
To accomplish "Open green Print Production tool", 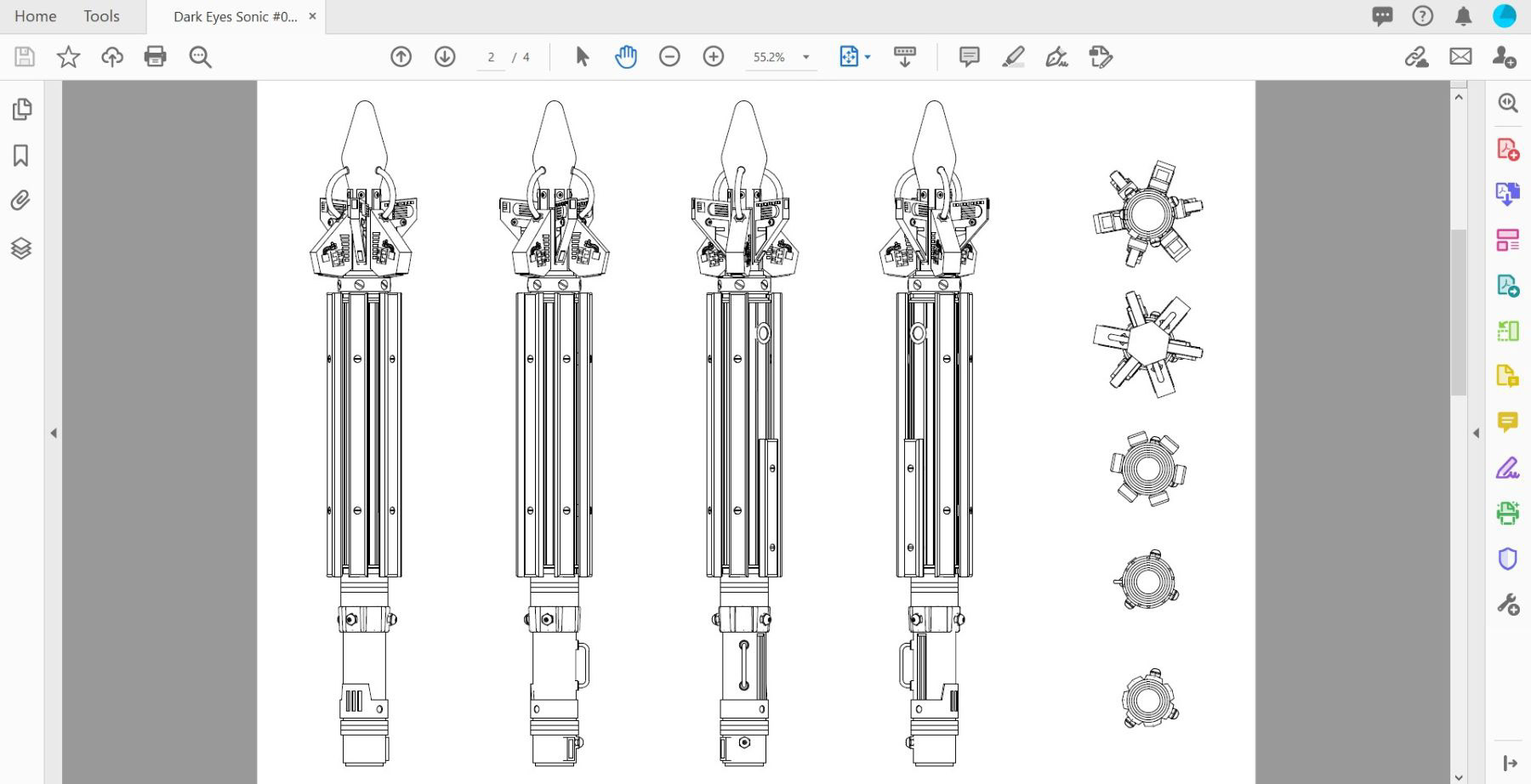I will point(1508,513).
